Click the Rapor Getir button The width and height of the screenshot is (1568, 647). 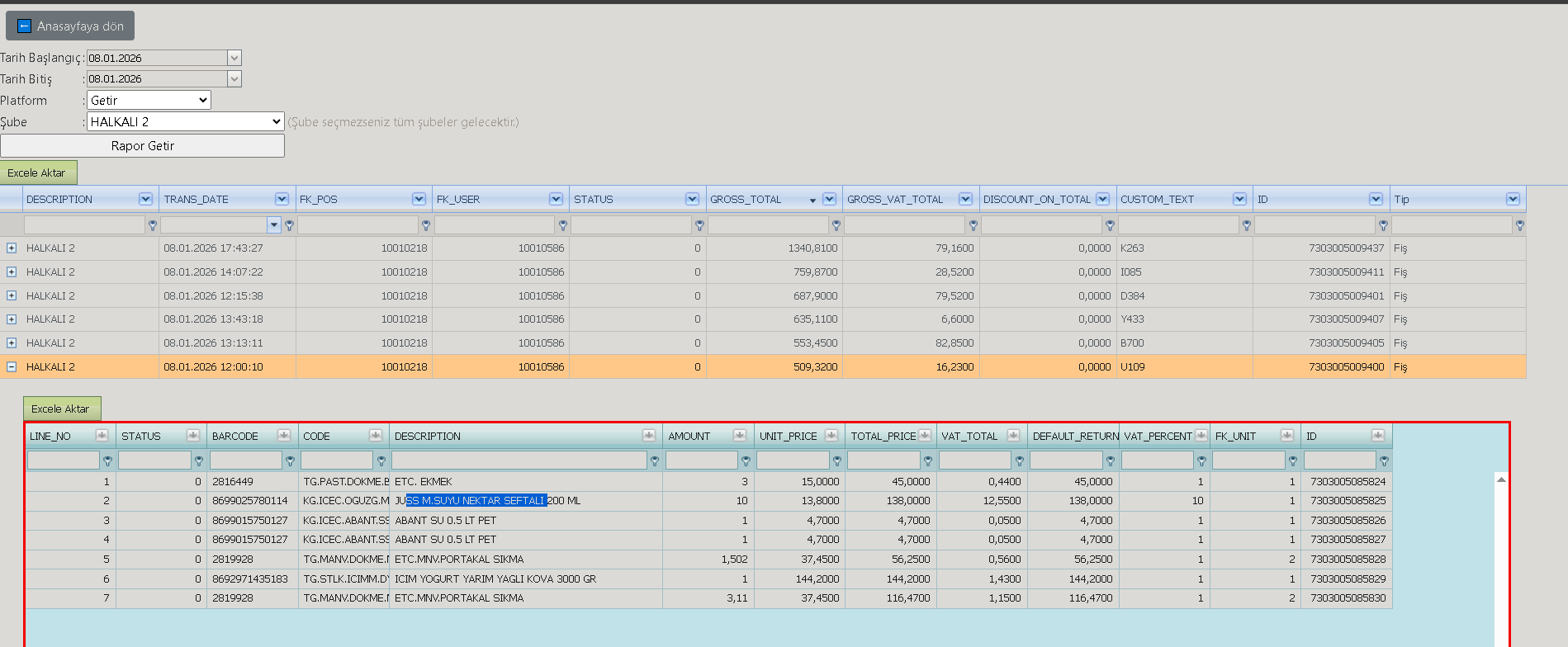143,145
